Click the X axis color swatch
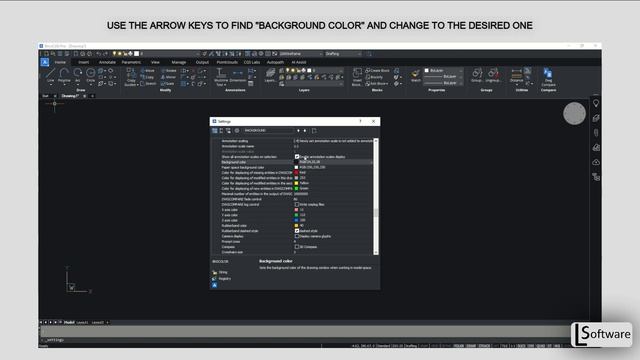Screen dimensions: 640x360 [296, 210]
